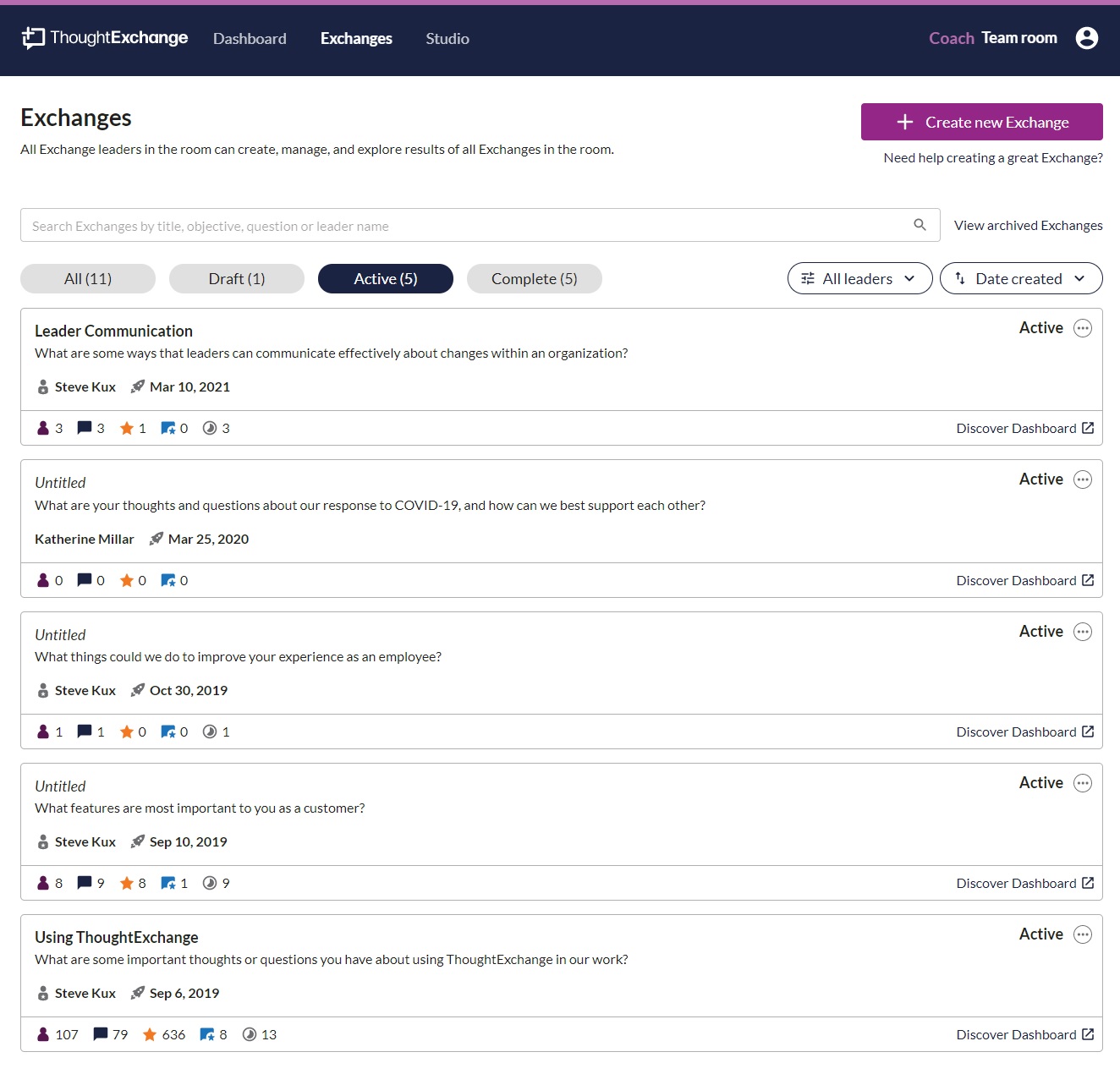Screen dimensions: 1120x1074
Task: Open Discover Dashboard for COVID-19 exchange
Action: click(x=1025, y=580)
